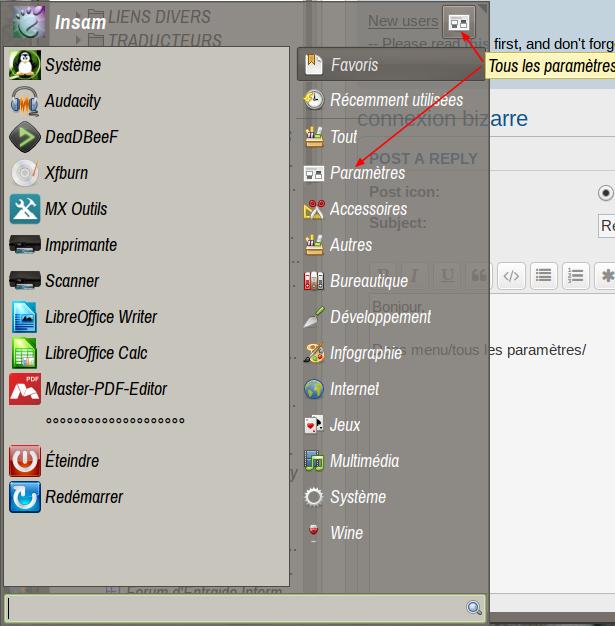Image resolution: width=615 pixels, height=626 pixels.
Task: Click the Subject field in forum reply
Action: pyautogui.click(x=606, y=226)
